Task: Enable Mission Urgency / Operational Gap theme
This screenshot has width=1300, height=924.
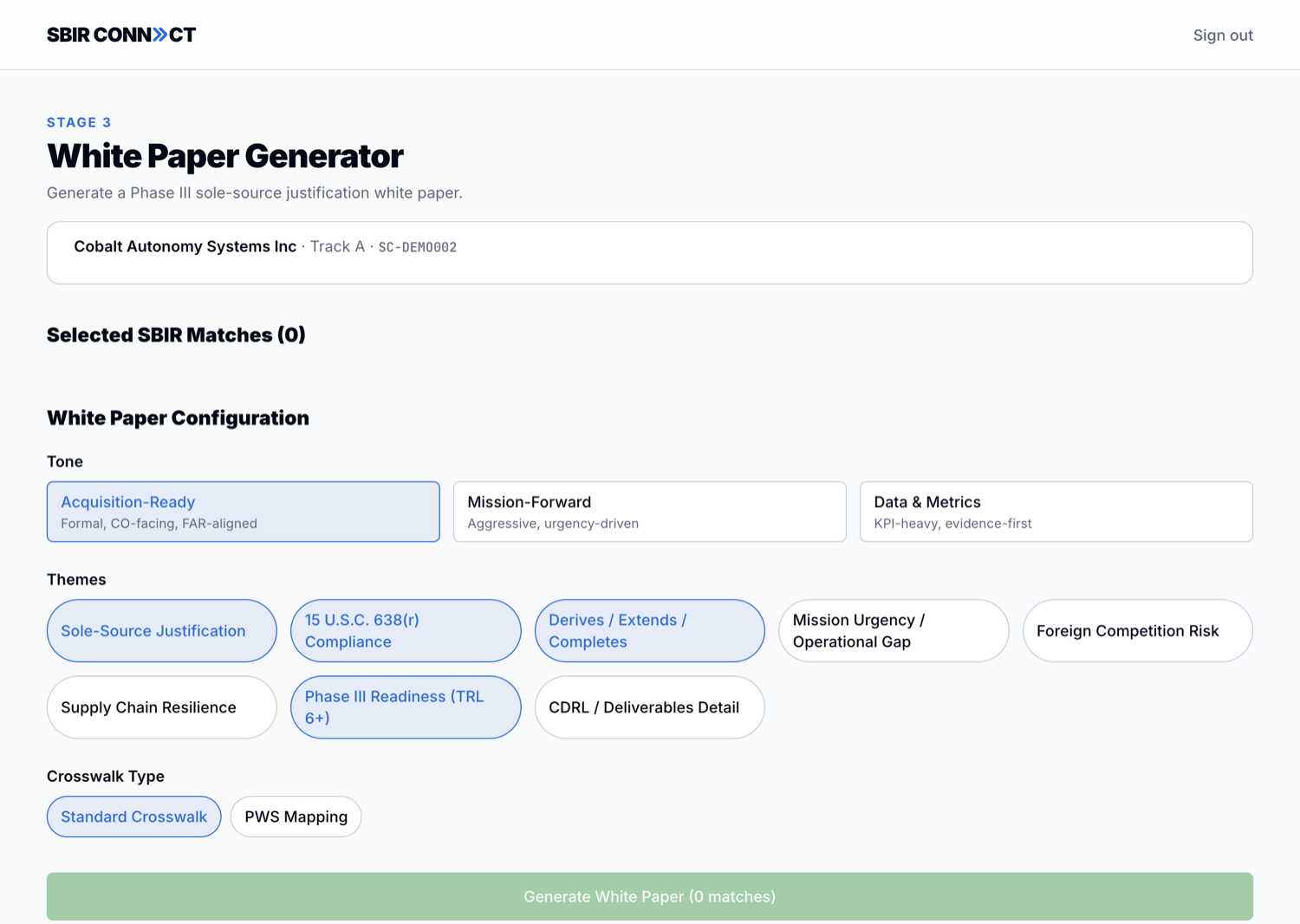Action: point(894,631)
